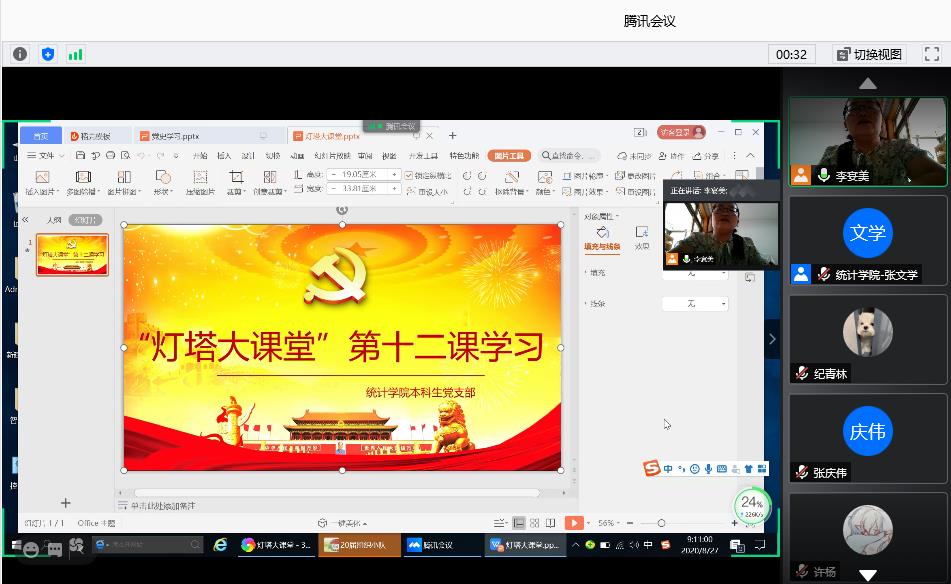Select 纪青林 participant tile

867,340
